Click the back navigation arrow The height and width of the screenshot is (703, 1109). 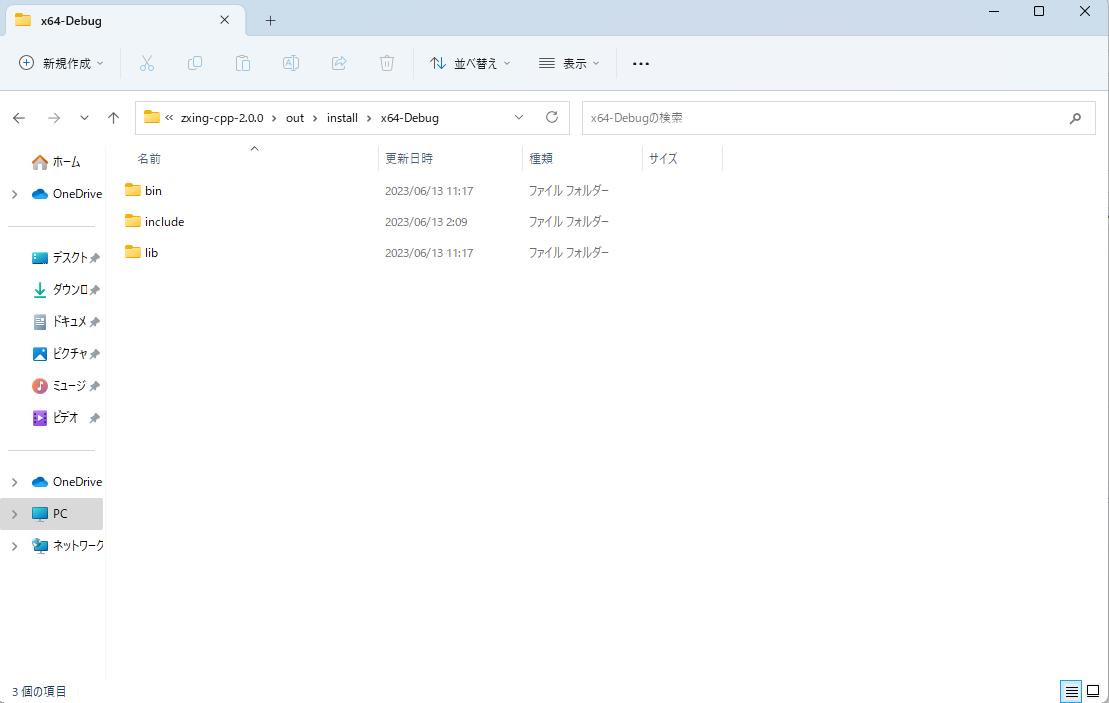tap(18, 117)
